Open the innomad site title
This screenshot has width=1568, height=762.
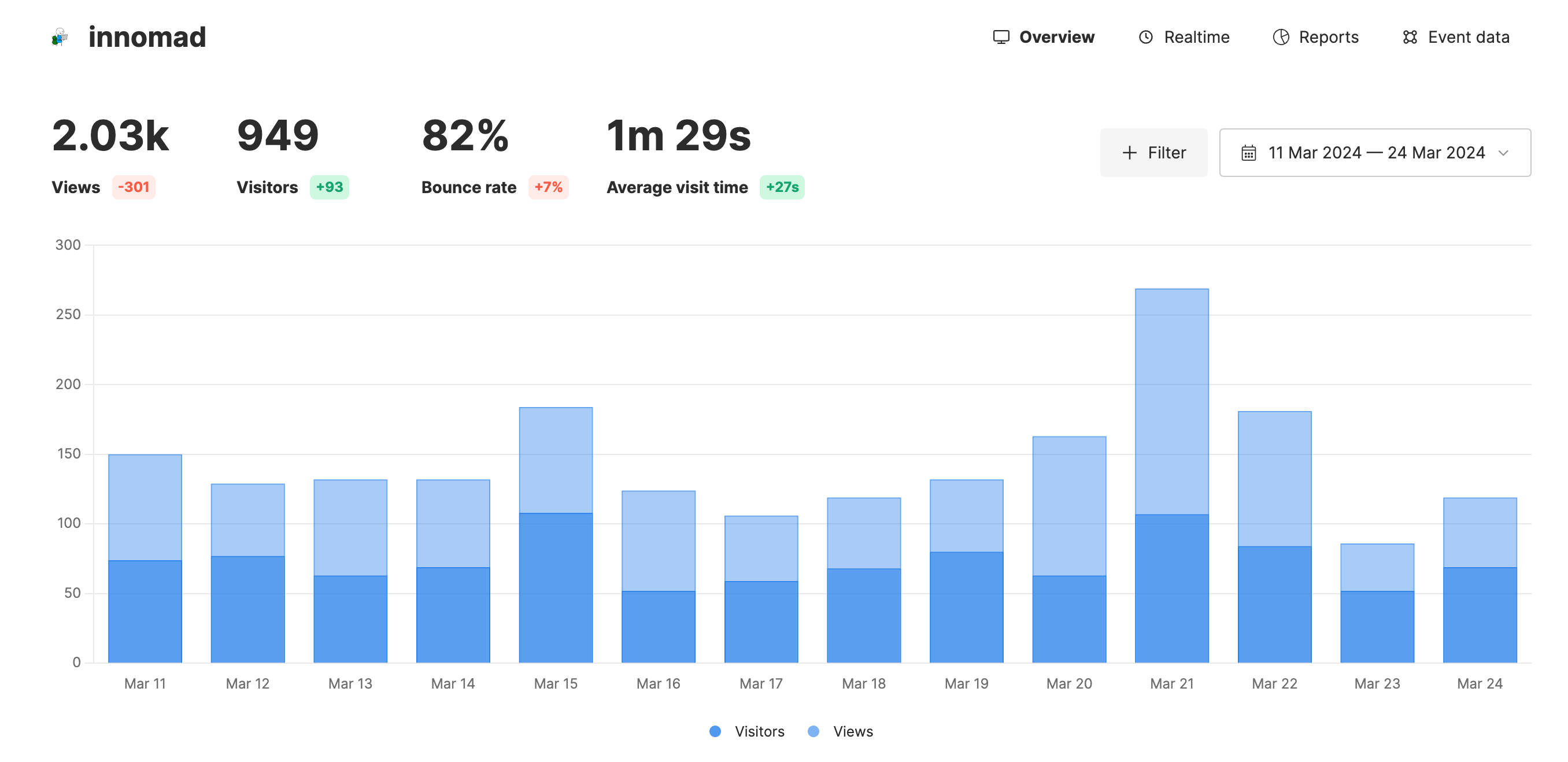(x=147, y=37)
